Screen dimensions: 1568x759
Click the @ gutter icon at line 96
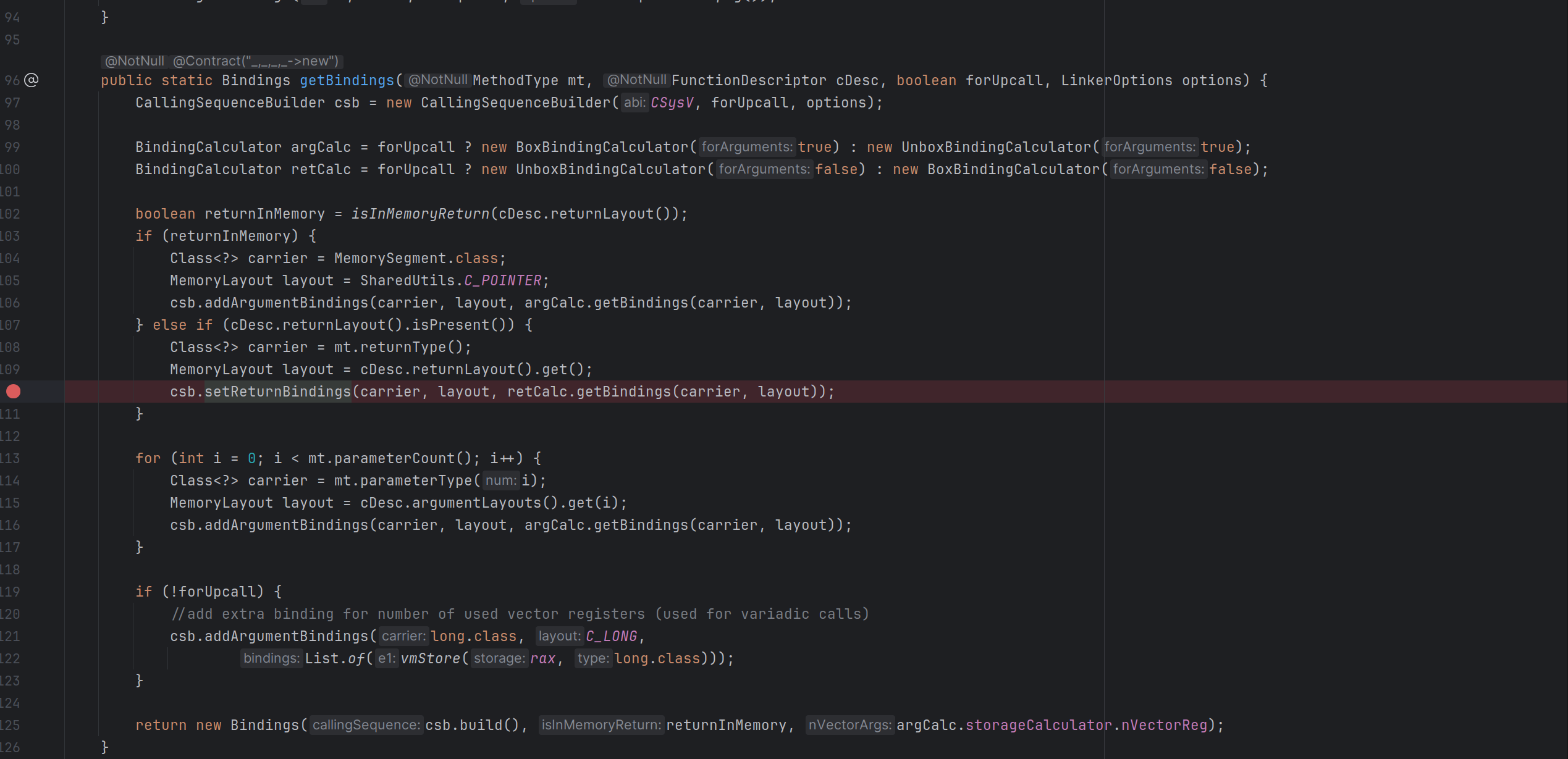tap(31, 80)
